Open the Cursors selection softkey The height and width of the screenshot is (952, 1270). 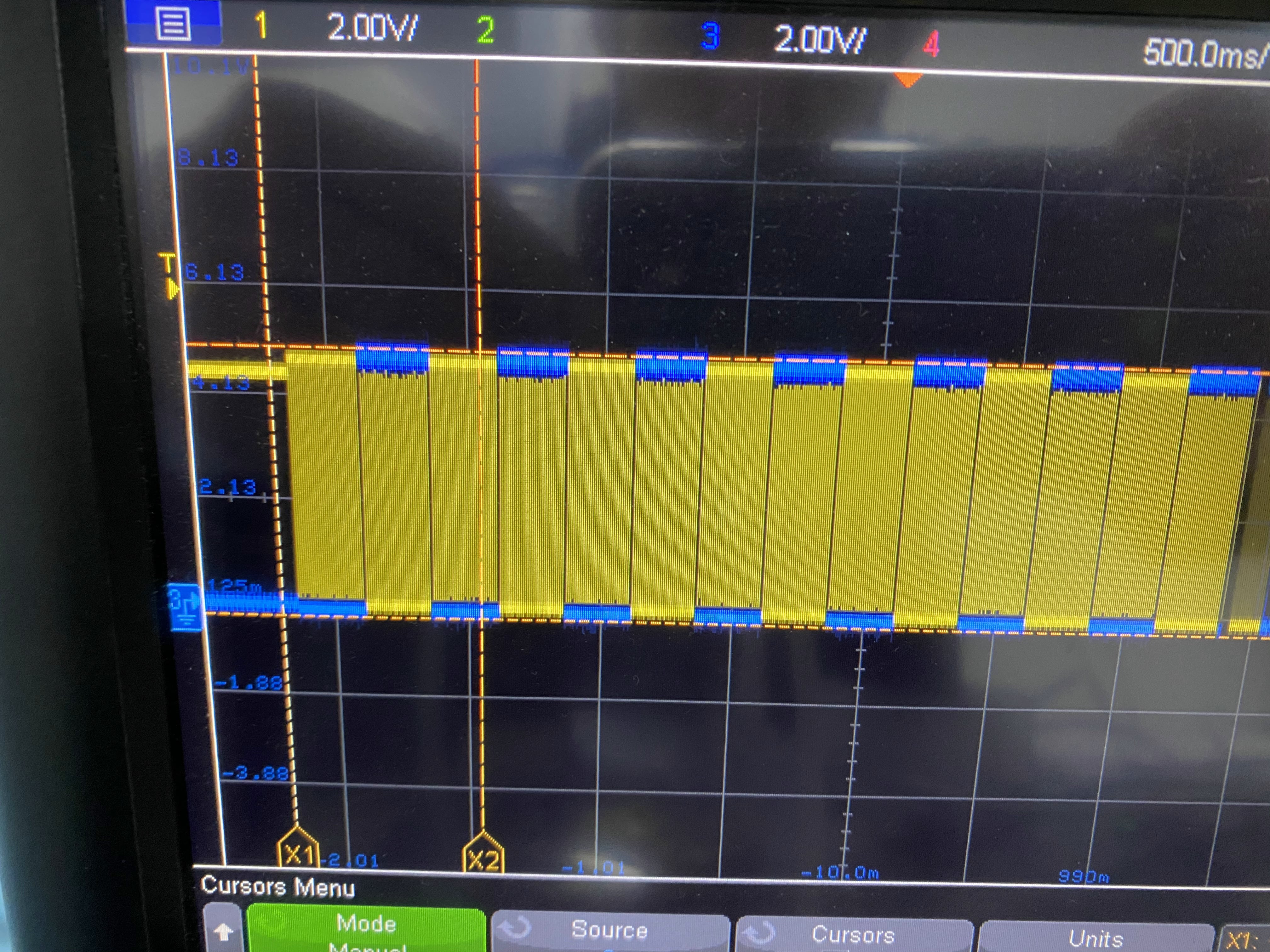click(853, 935)
